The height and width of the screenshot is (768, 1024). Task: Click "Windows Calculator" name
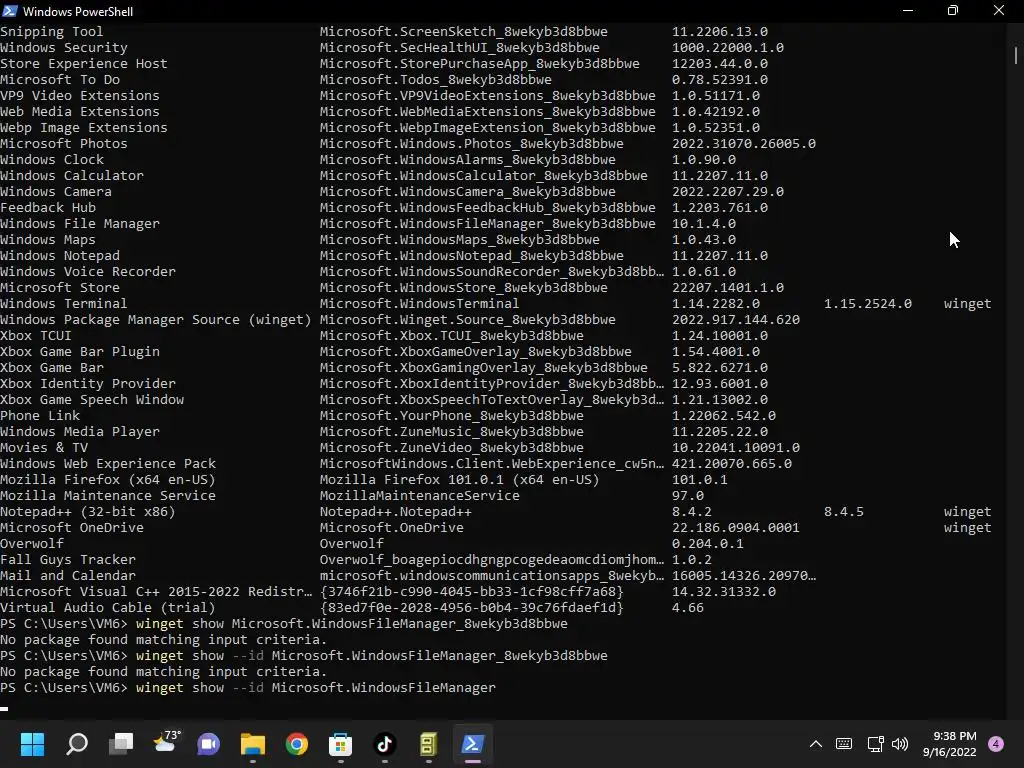(72, 176)
